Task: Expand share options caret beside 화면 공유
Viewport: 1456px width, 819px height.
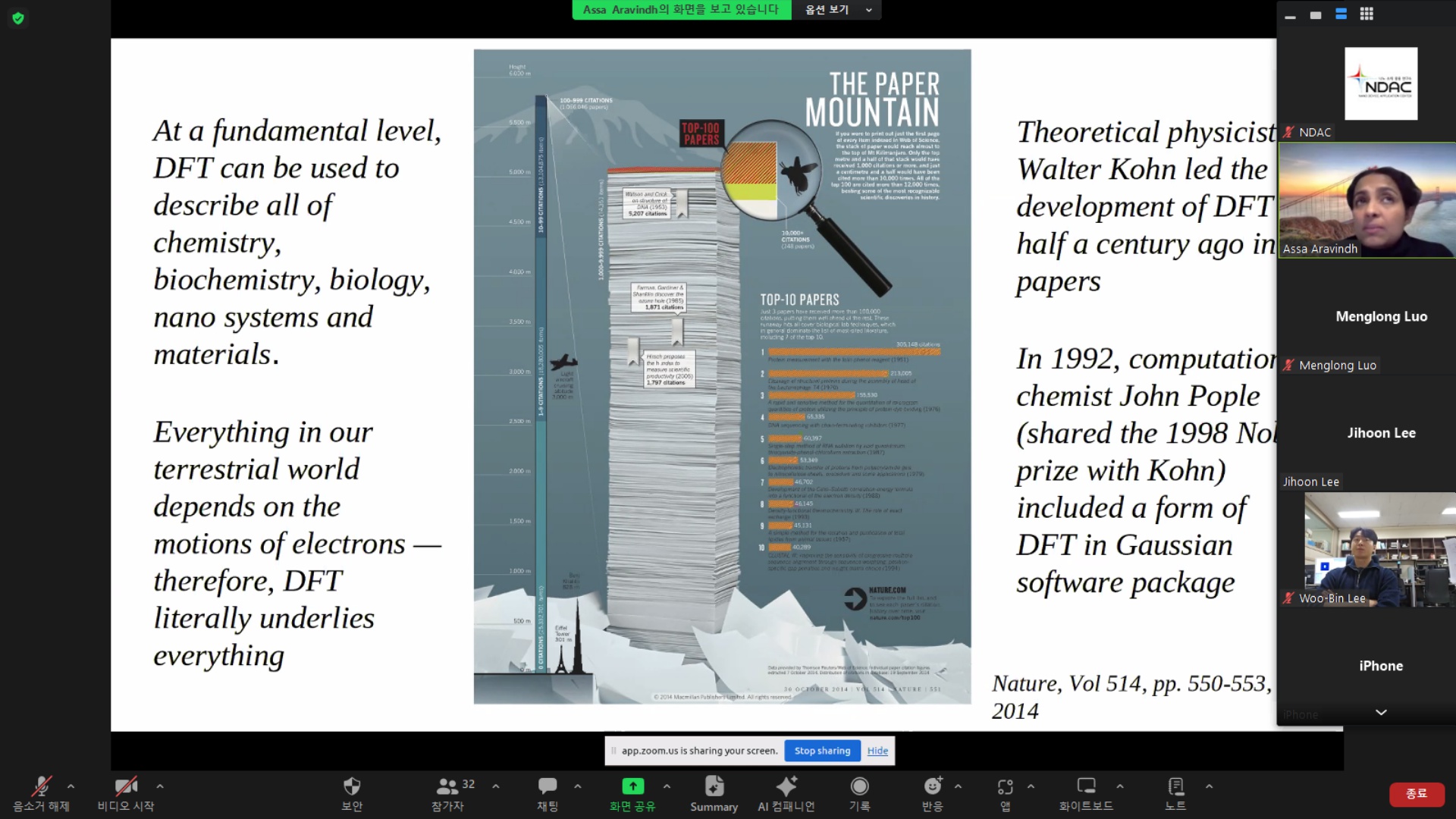Action: tap(667, 786)
